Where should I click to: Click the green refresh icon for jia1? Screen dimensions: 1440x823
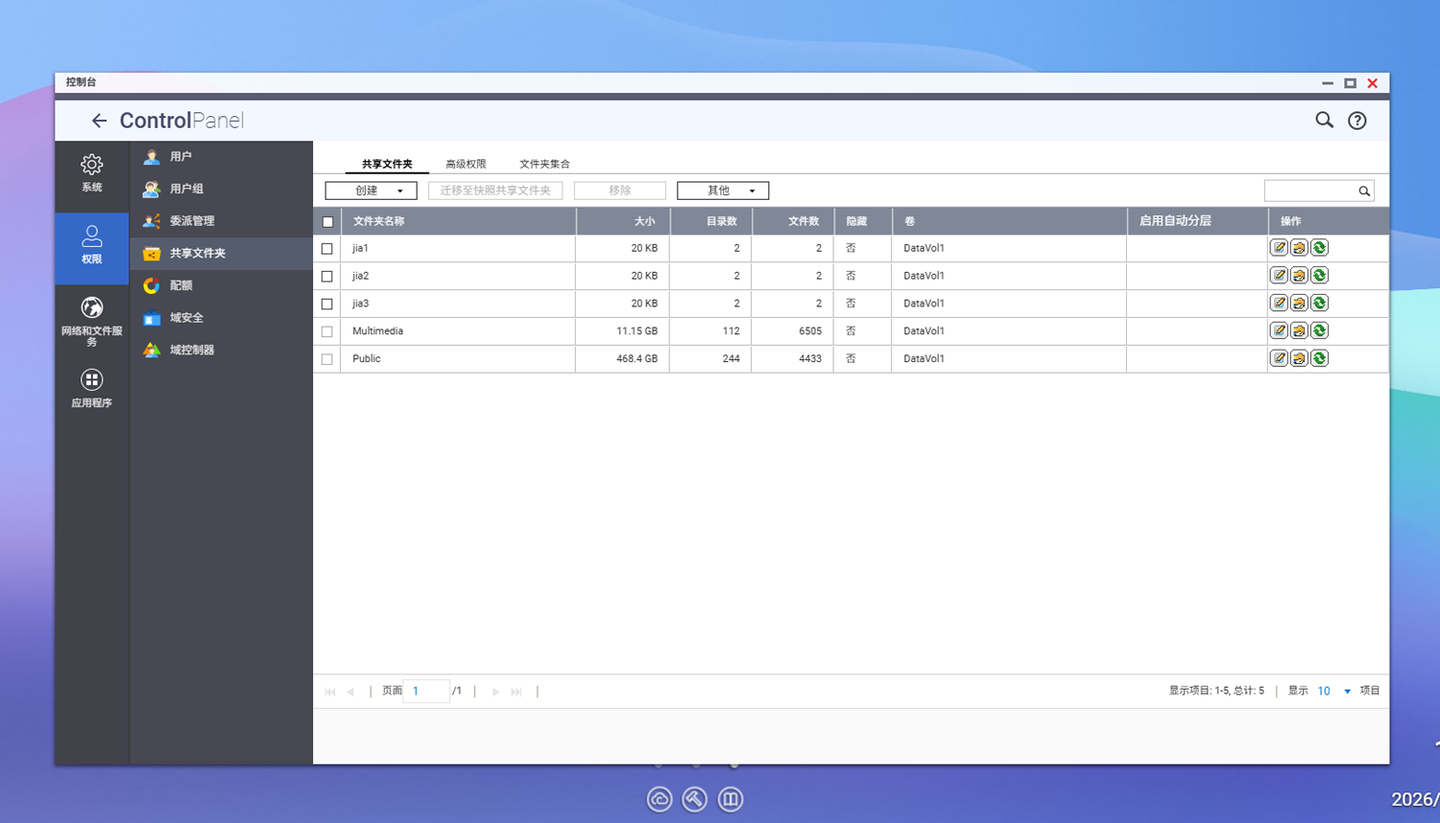pyautogui.click(x=1319, y=248)
